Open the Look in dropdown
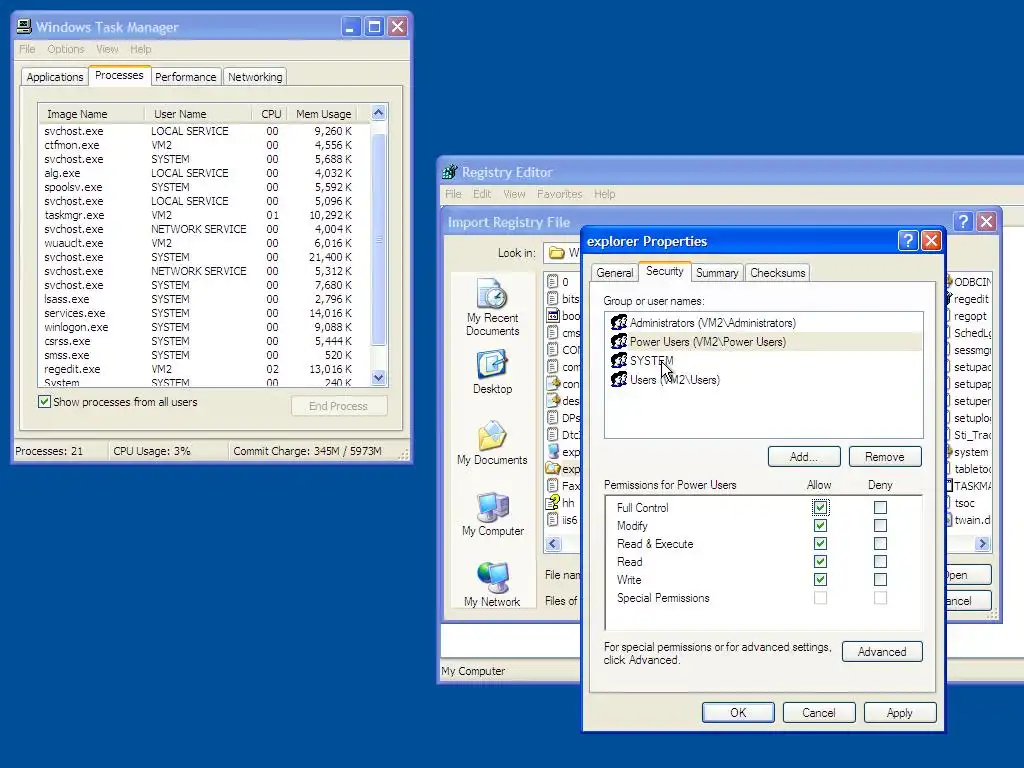The height and width of the screenshot is (768, 1024). (562, 253)
